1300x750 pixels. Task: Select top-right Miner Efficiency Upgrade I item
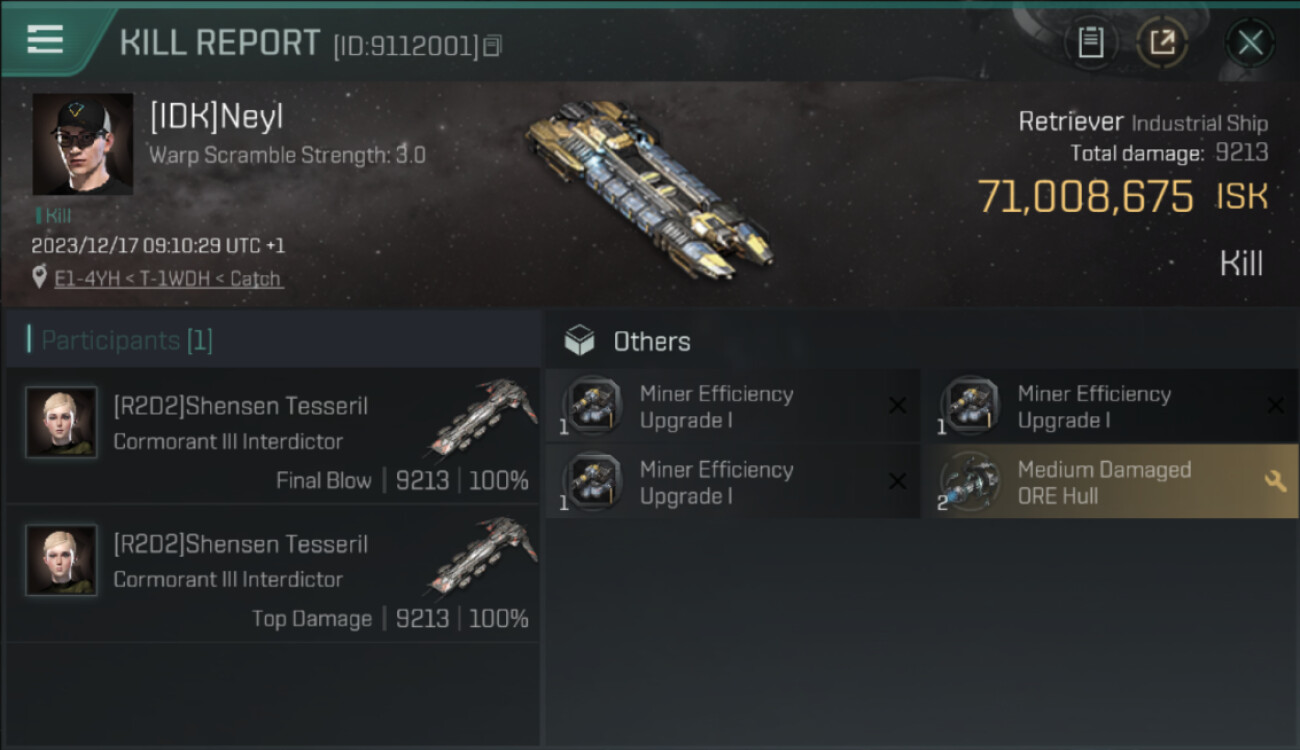pos(1110,406)
